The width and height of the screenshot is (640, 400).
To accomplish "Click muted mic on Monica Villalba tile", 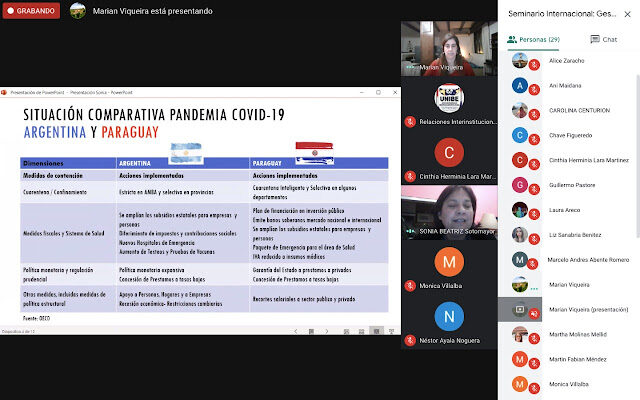I will pyautogui.click(x=410, y=286).
